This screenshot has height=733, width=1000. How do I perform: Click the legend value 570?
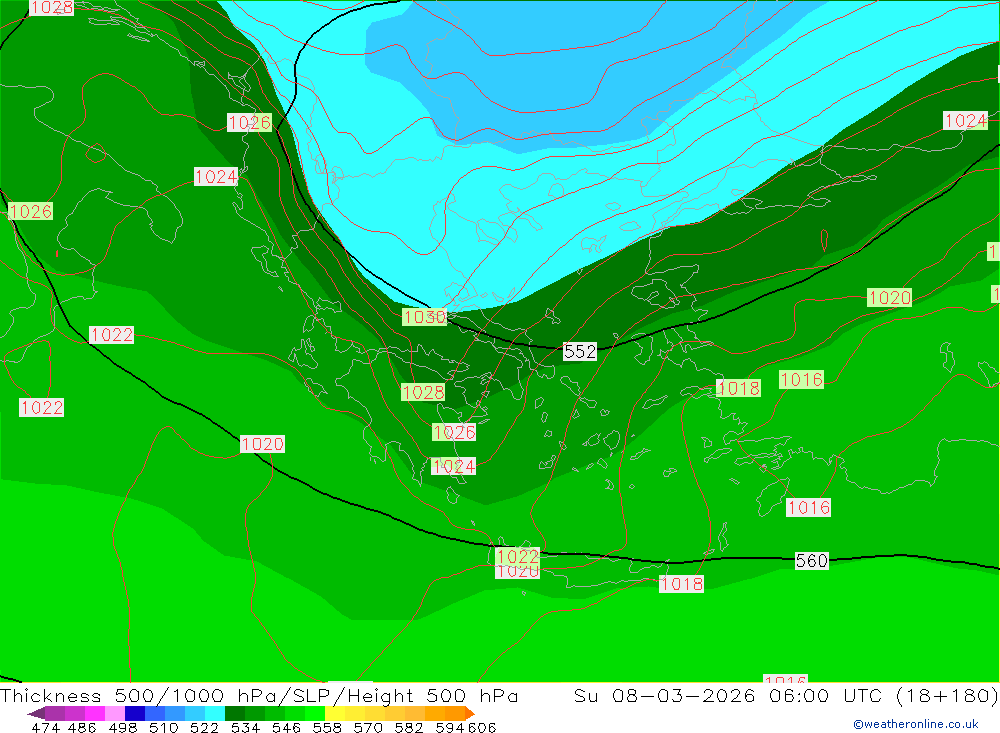coord(367,727)
